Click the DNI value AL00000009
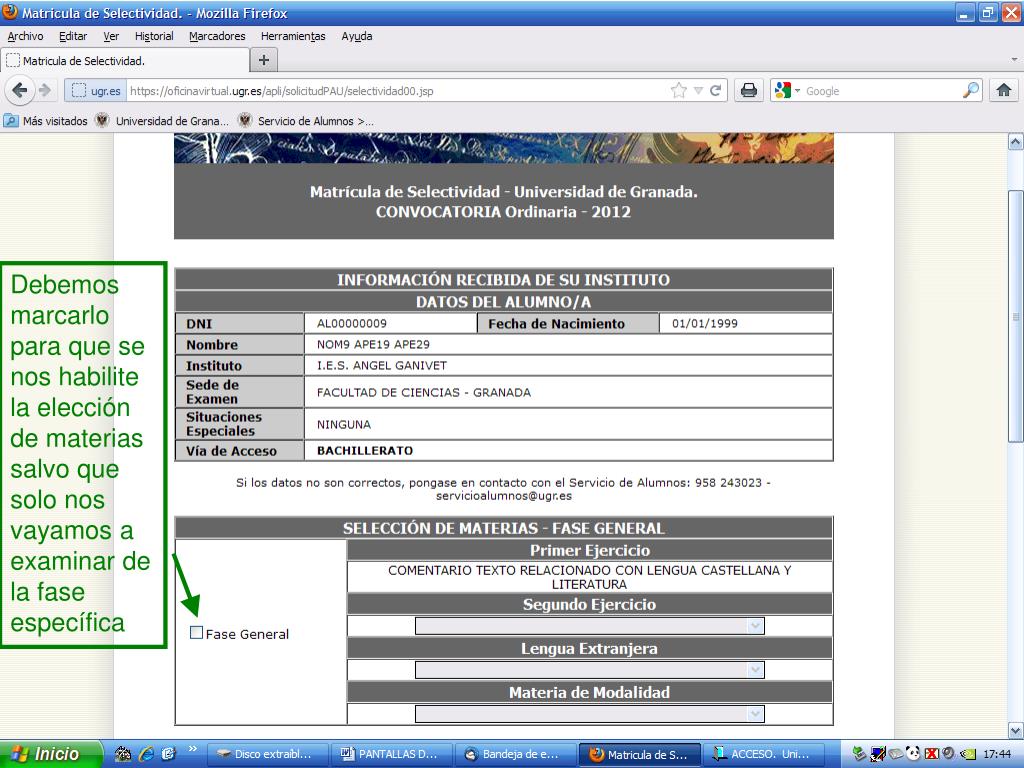 pyautogui.click(x=351, y=323)
